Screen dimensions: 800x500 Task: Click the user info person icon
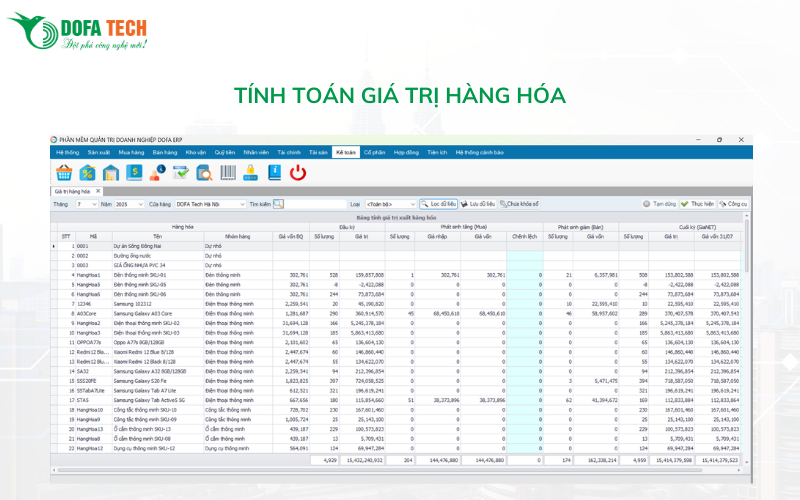coord(157,173)
